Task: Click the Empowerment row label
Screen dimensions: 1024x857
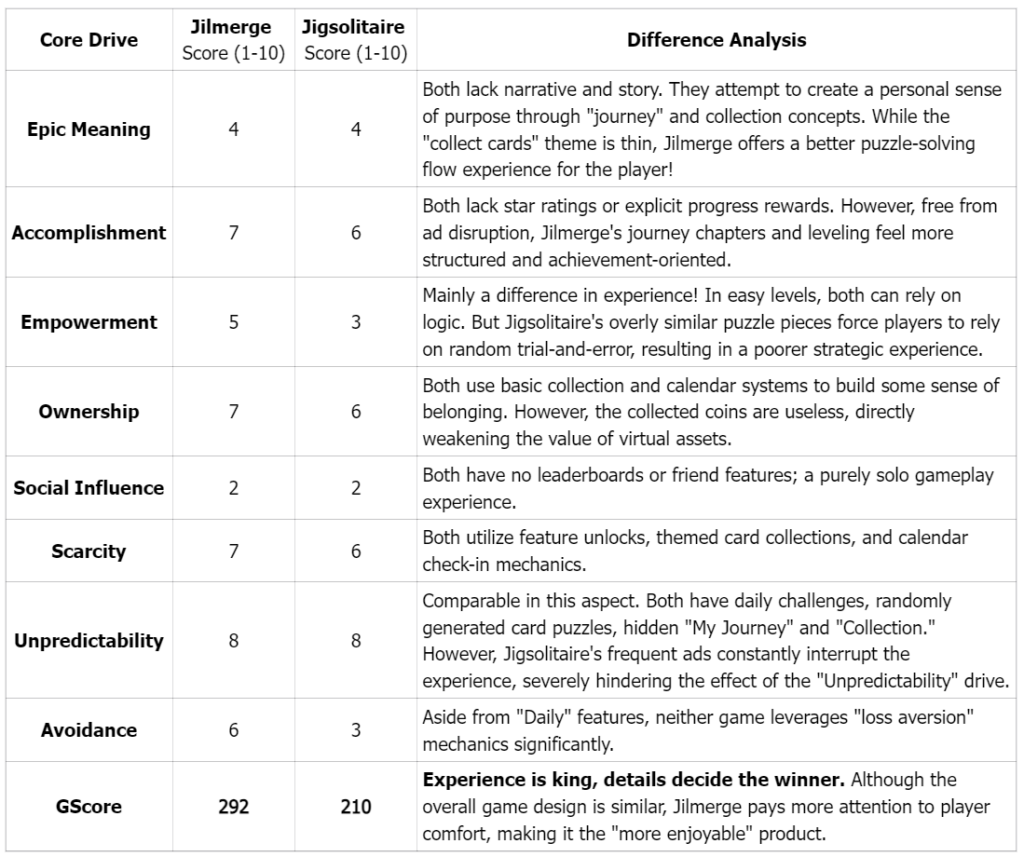Action: pos(89,322)
